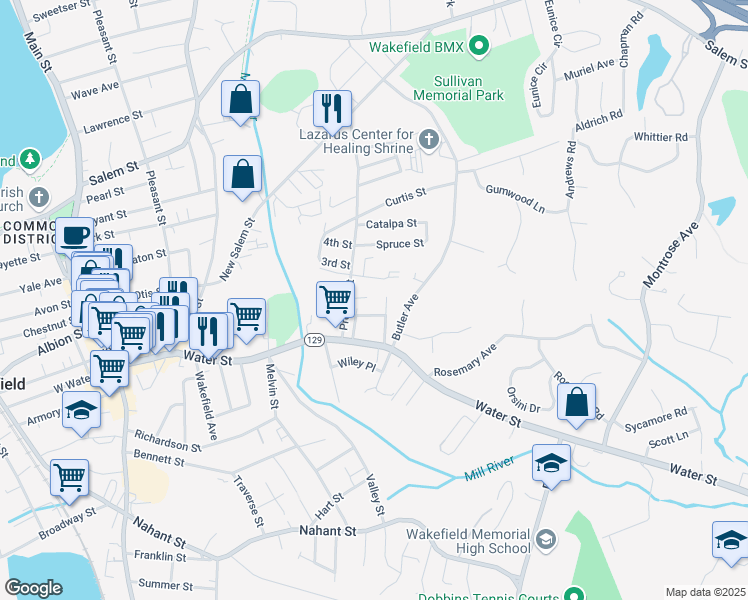Click the Butler Ave label
The image size is (748, 600).
click(405, 317)
